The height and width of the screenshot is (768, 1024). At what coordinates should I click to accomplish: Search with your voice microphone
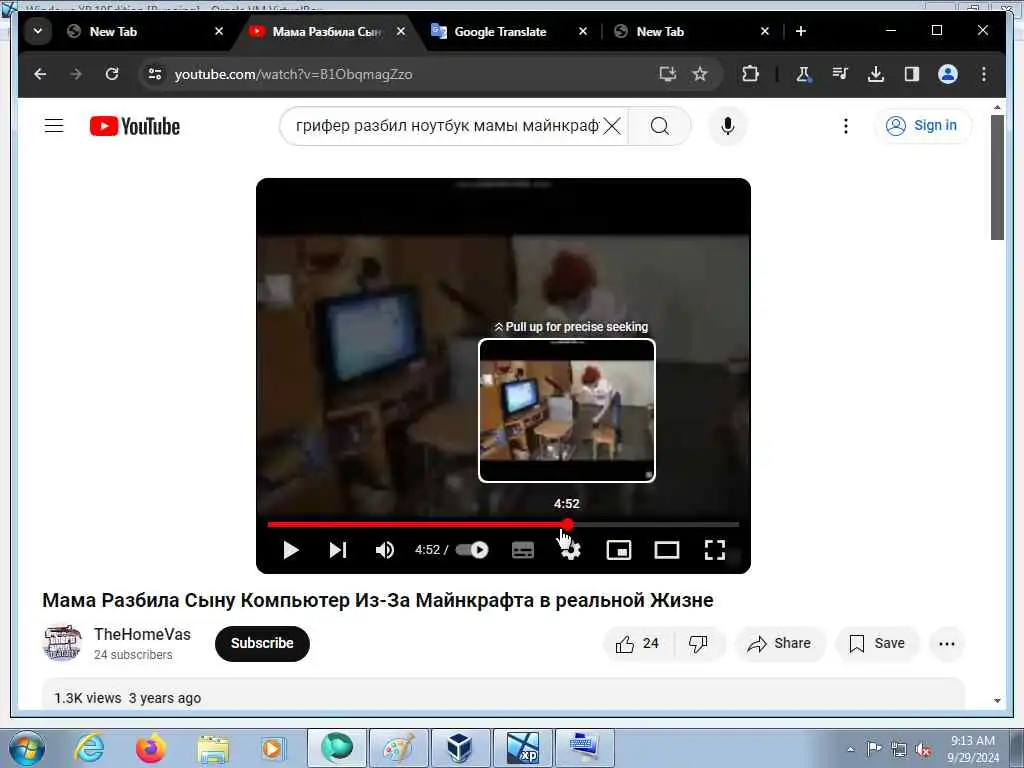[x=728, y=125]
